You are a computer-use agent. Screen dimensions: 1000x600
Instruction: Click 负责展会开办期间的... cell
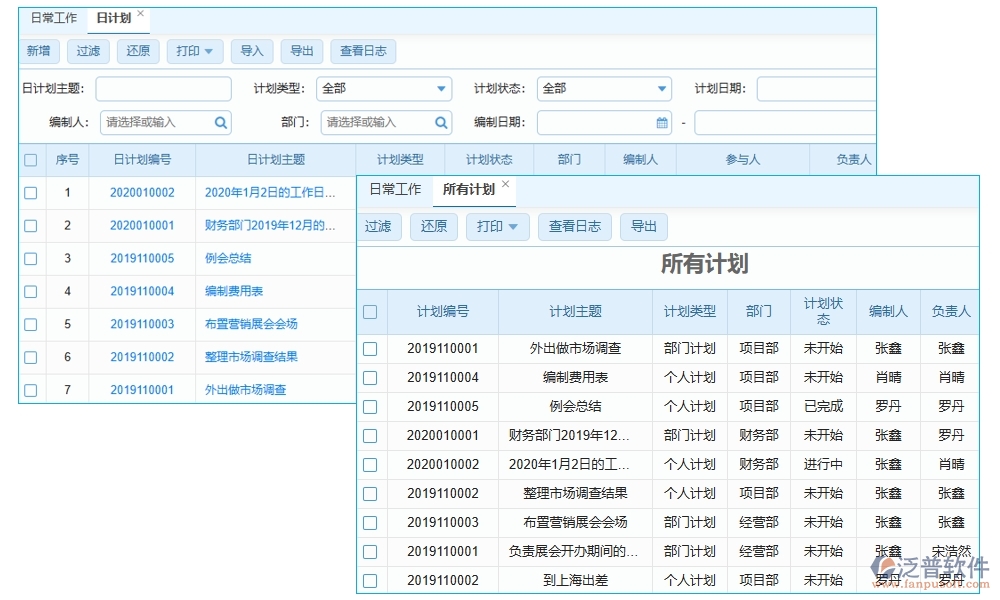coord(573,552)
